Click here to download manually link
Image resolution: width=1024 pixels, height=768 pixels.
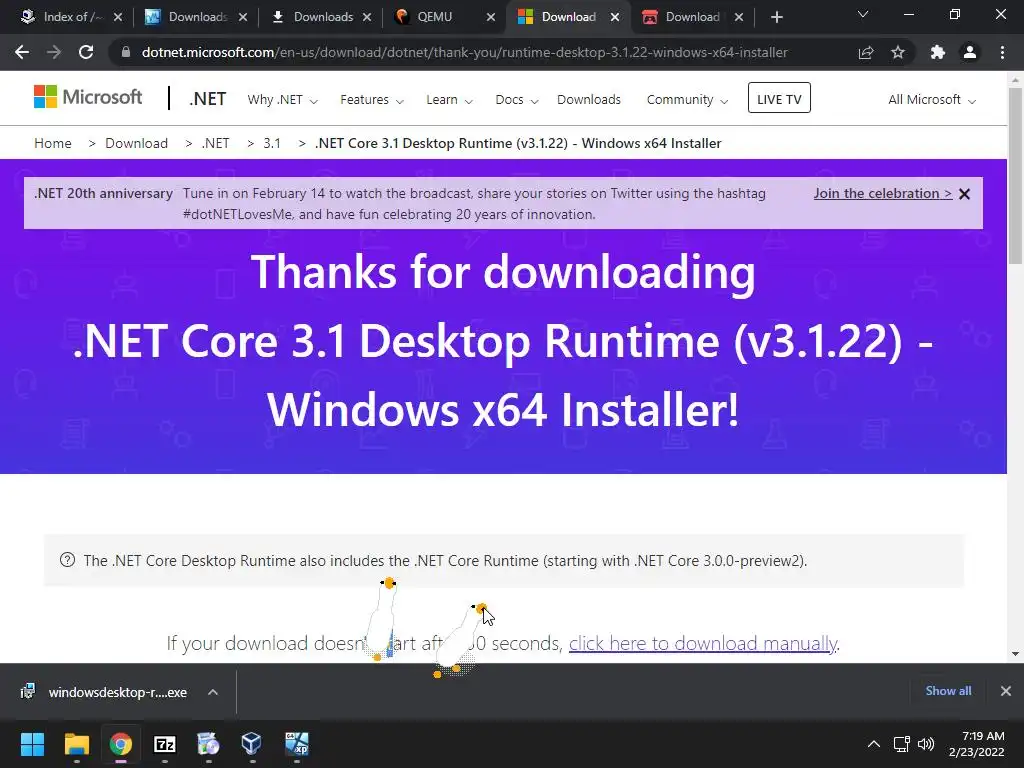point(703,643)
